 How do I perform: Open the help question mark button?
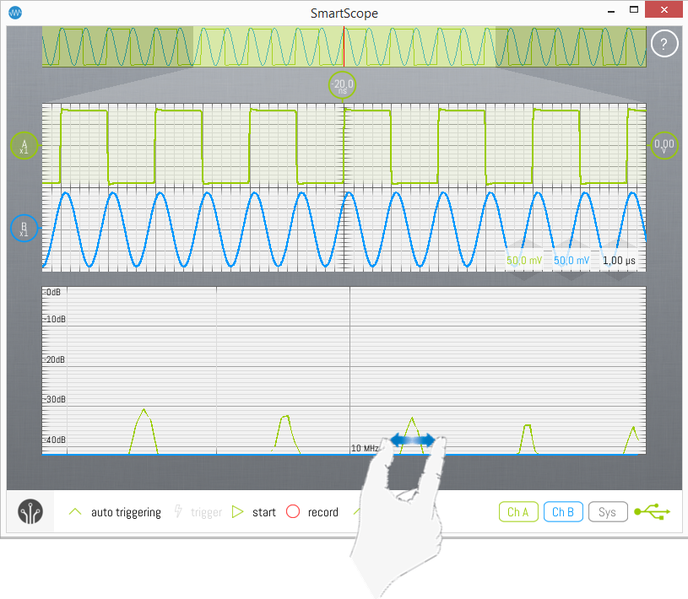coord(664,44)
